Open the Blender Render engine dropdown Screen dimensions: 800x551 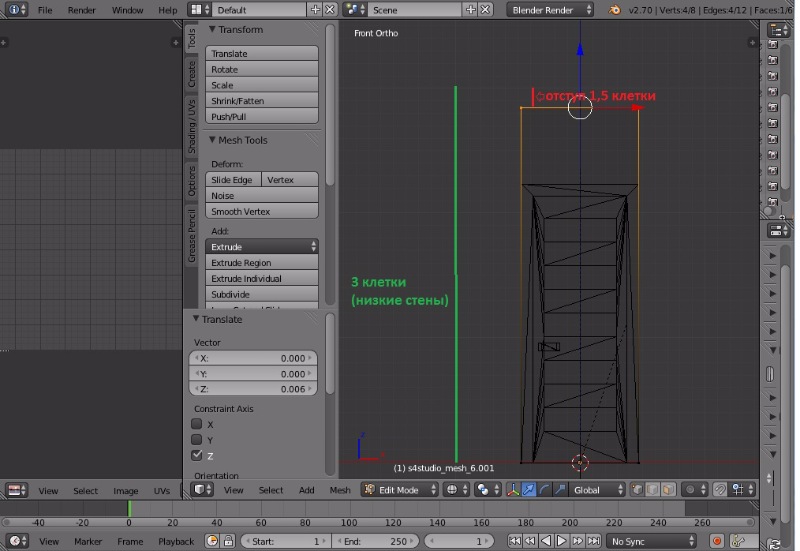551,9
